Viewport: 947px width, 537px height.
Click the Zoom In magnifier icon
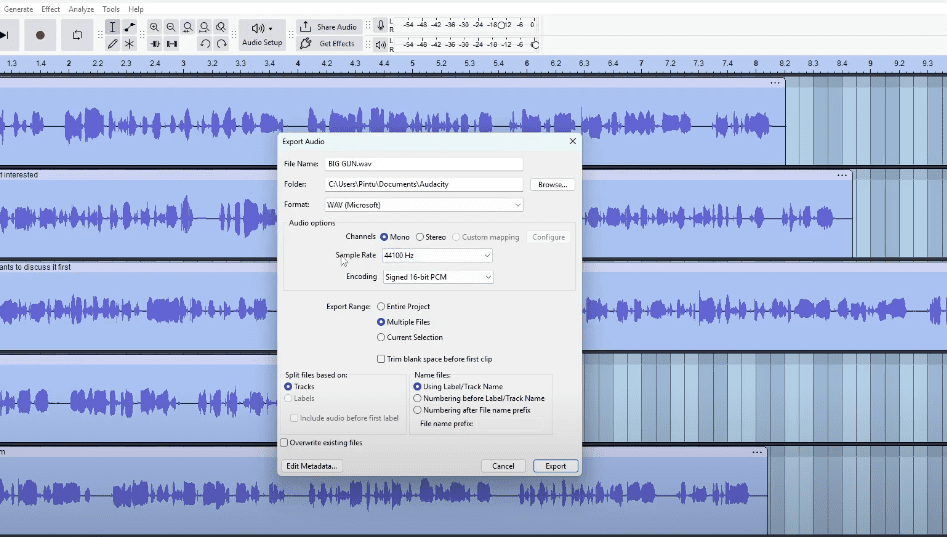click(x=154, y=27)
